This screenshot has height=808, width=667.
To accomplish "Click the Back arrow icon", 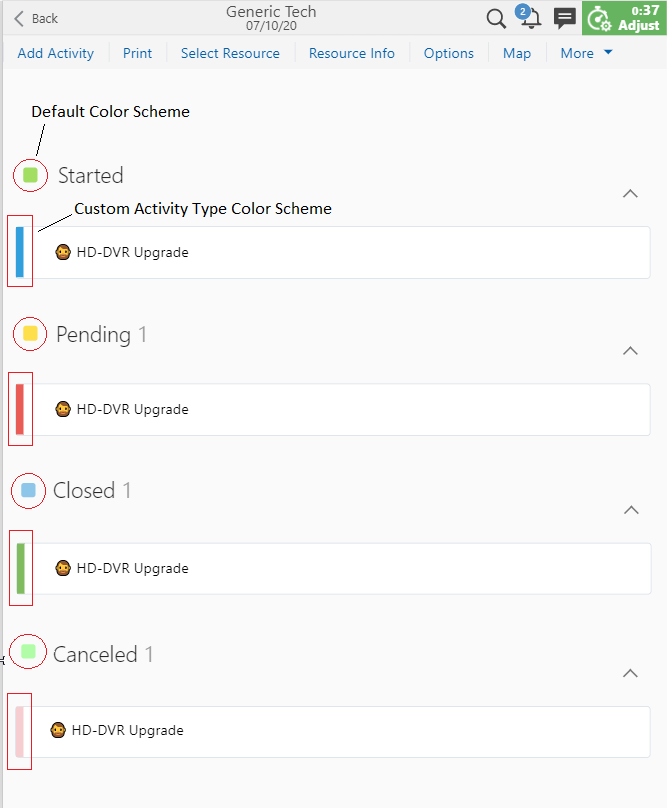I will (19, 19).
